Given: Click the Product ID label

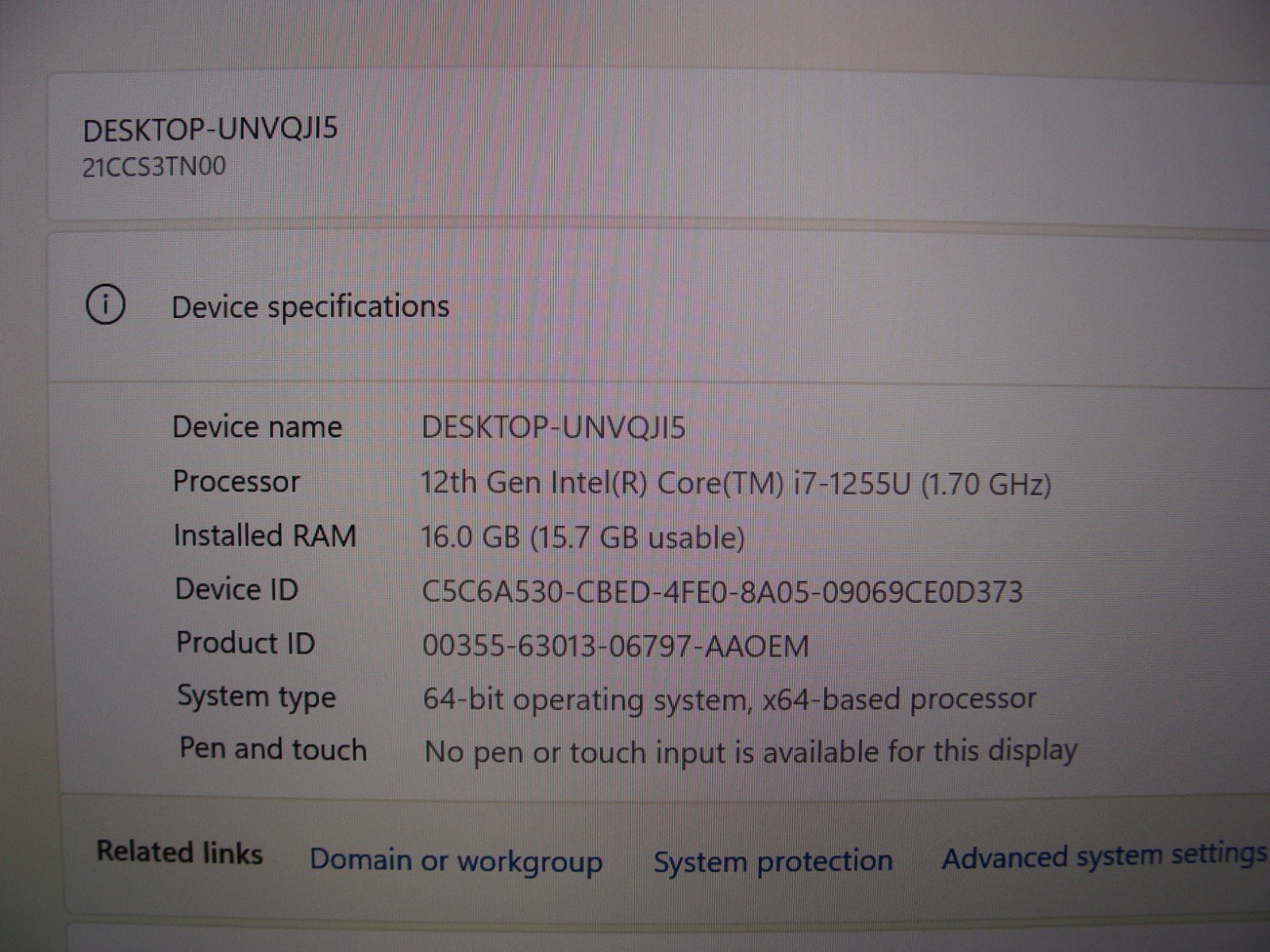Looking at the screenshot, I should click(245, 643).
